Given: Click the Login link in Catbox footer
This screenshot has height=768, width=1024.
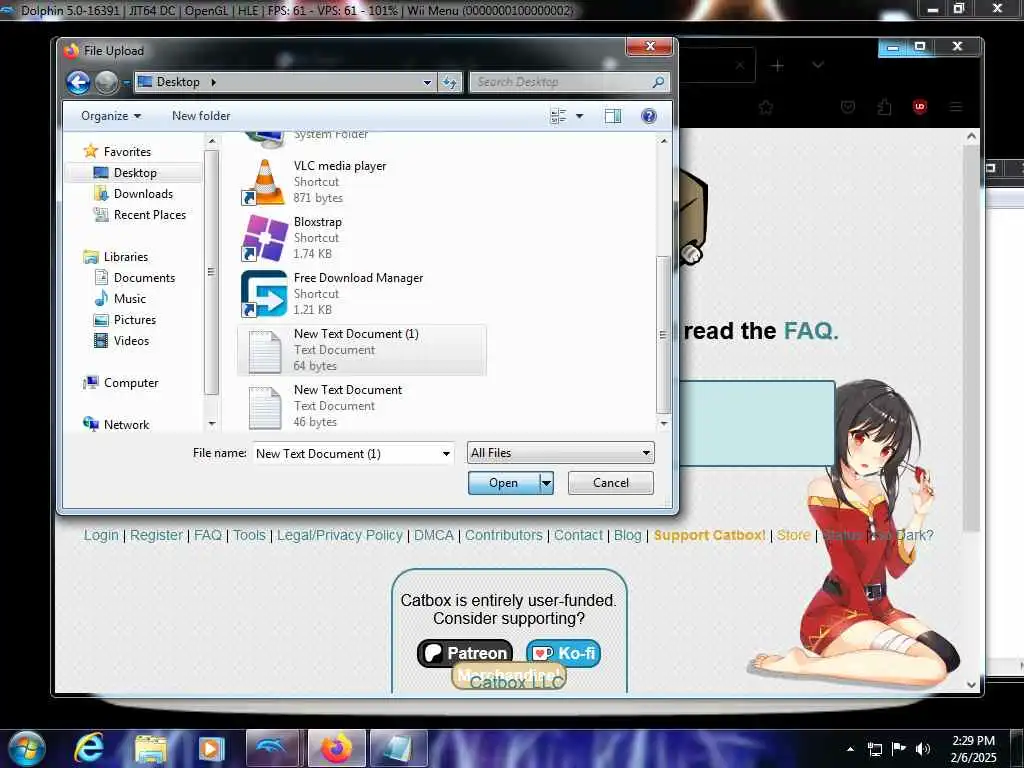Looking at the screenshot, I should coord(101,536).
